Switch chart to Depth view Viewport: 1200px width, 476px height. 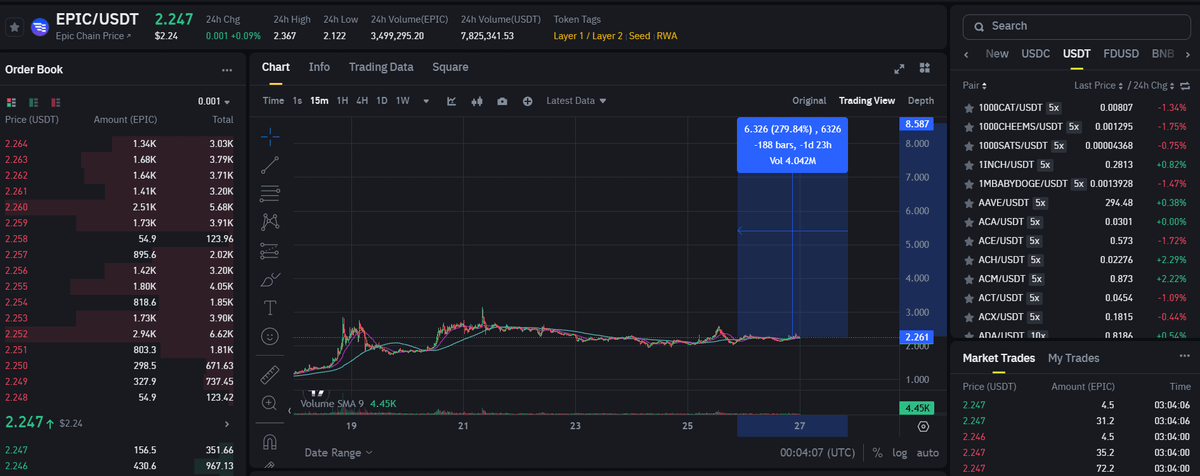pos(921,101)
